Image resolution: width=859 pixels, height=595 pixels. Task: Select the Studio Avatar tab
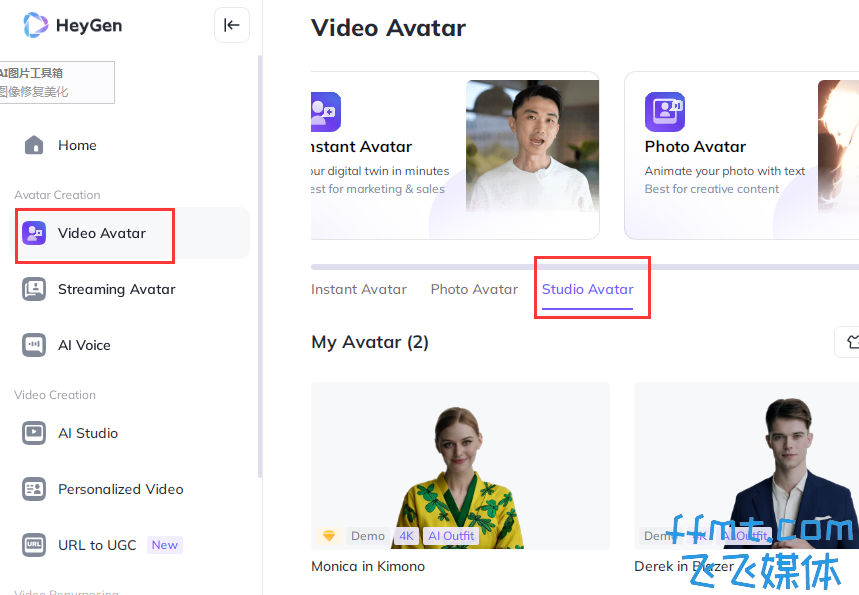tap(587, 289)
